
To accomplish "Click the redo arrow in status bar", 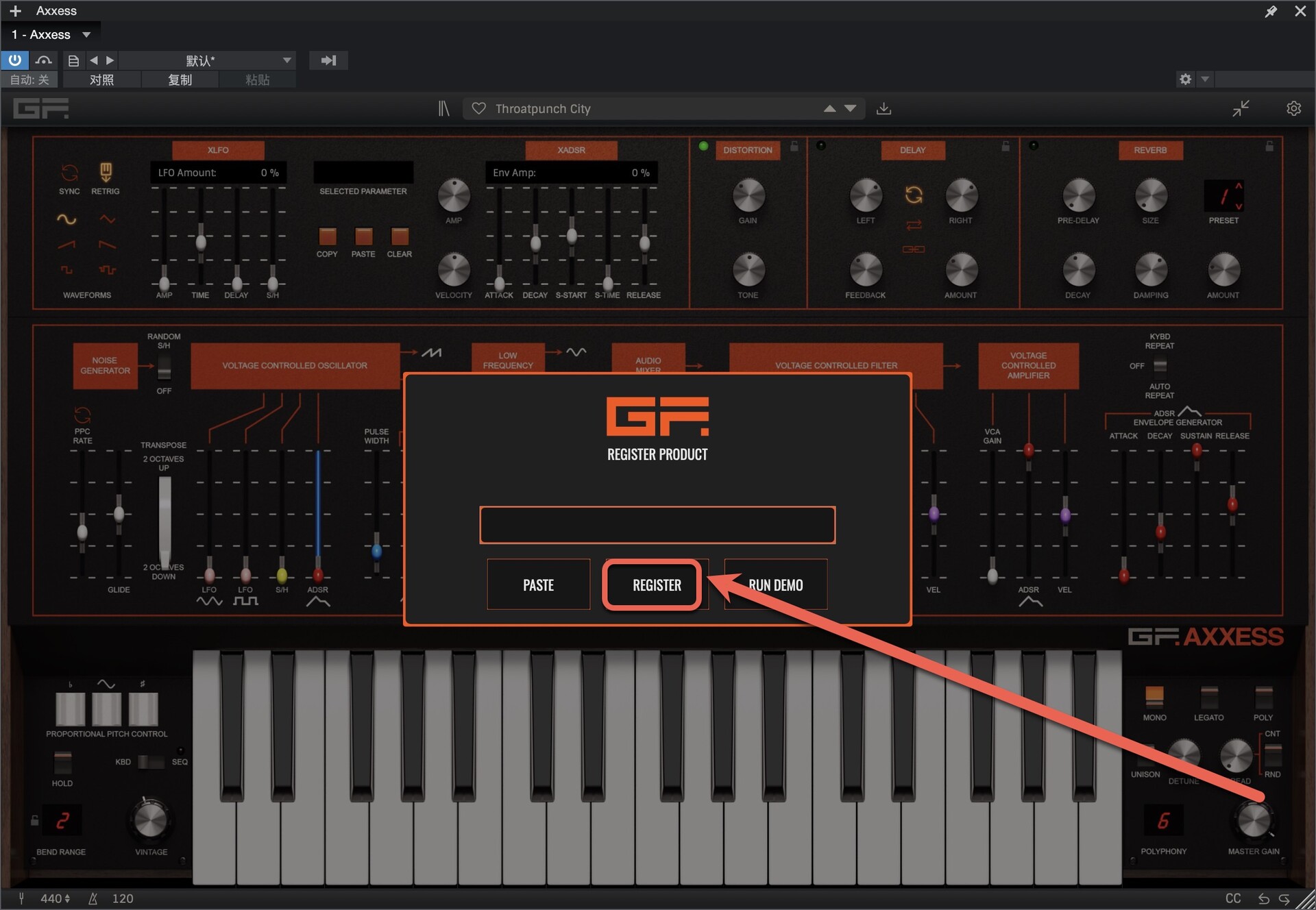I will [x=1284, y=898].
